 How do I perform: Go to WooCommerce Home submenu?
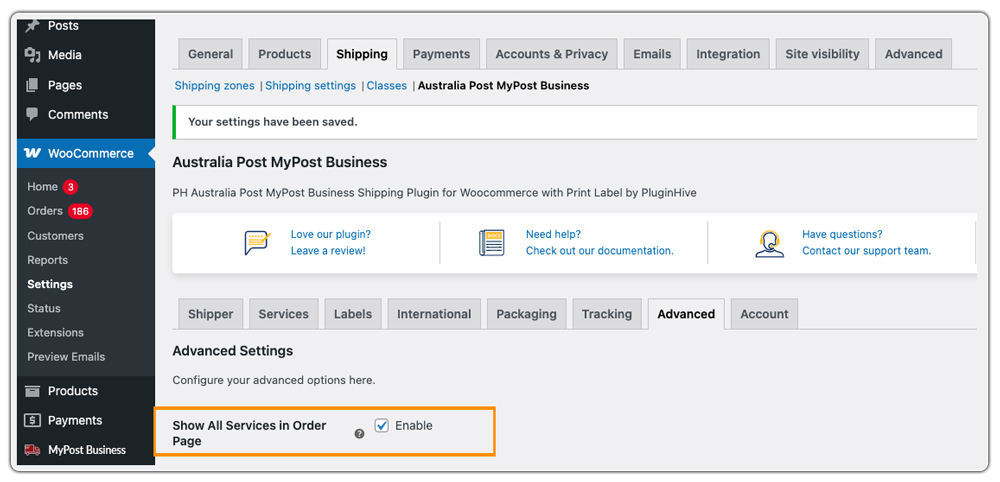tap(43, 187)
